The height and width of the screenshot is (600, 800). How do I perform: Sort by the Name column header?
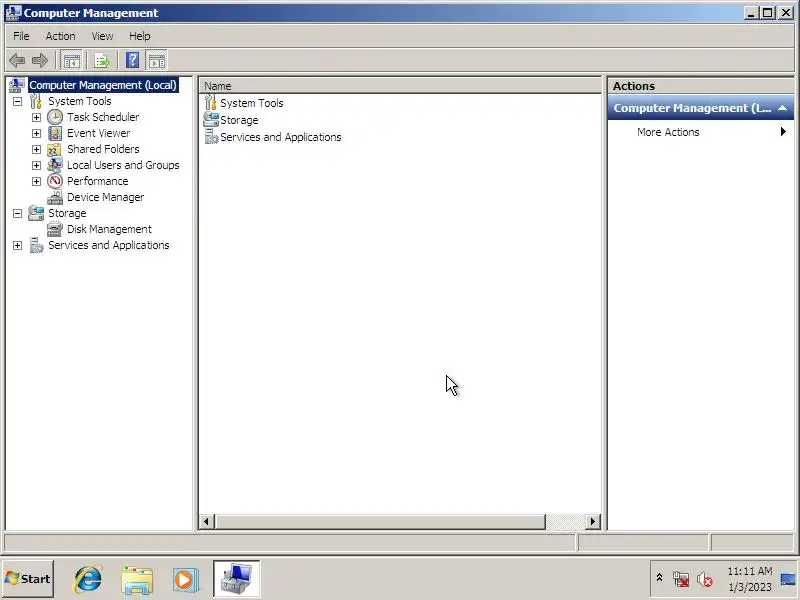(x=400, y=86)
